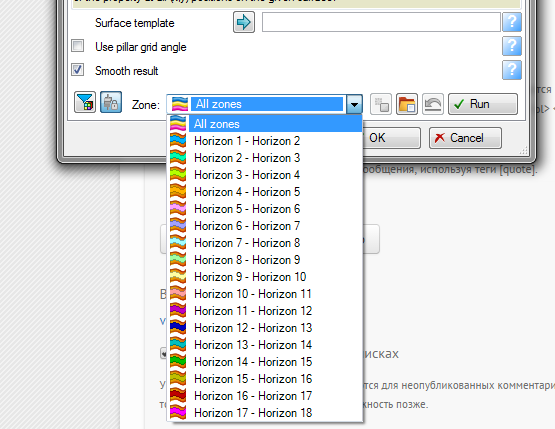Viewport: 555px width, 429px height.
Task: Click the Surface template input field
Action: (381, 22)
